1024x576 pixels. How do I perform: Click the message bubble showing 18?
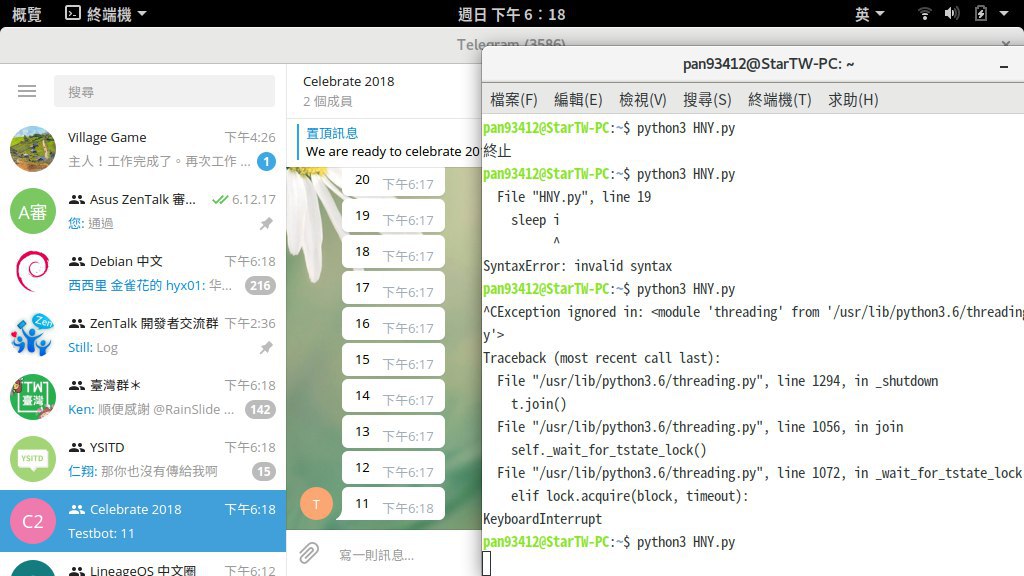[x=393, y=252]
